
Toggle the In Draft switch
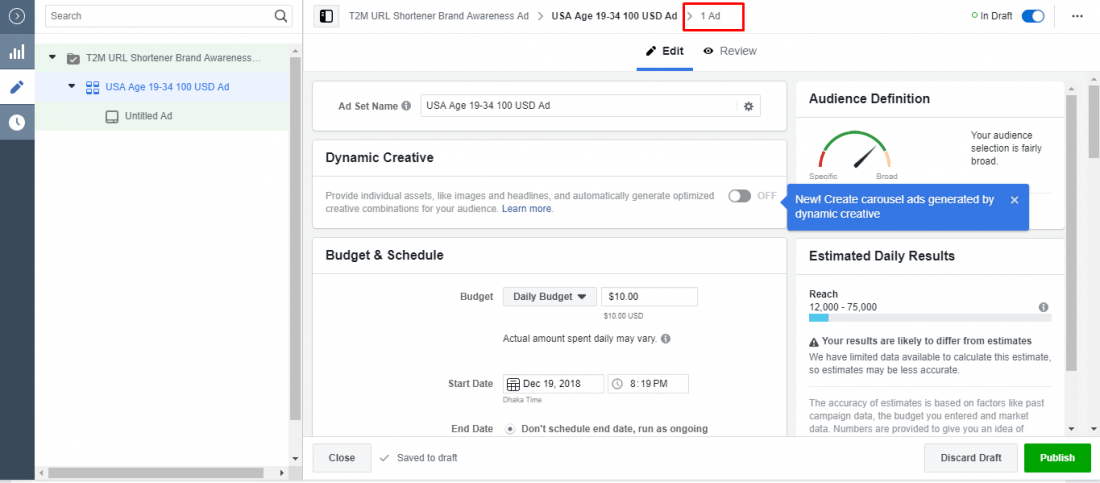tap(1033, 16)
